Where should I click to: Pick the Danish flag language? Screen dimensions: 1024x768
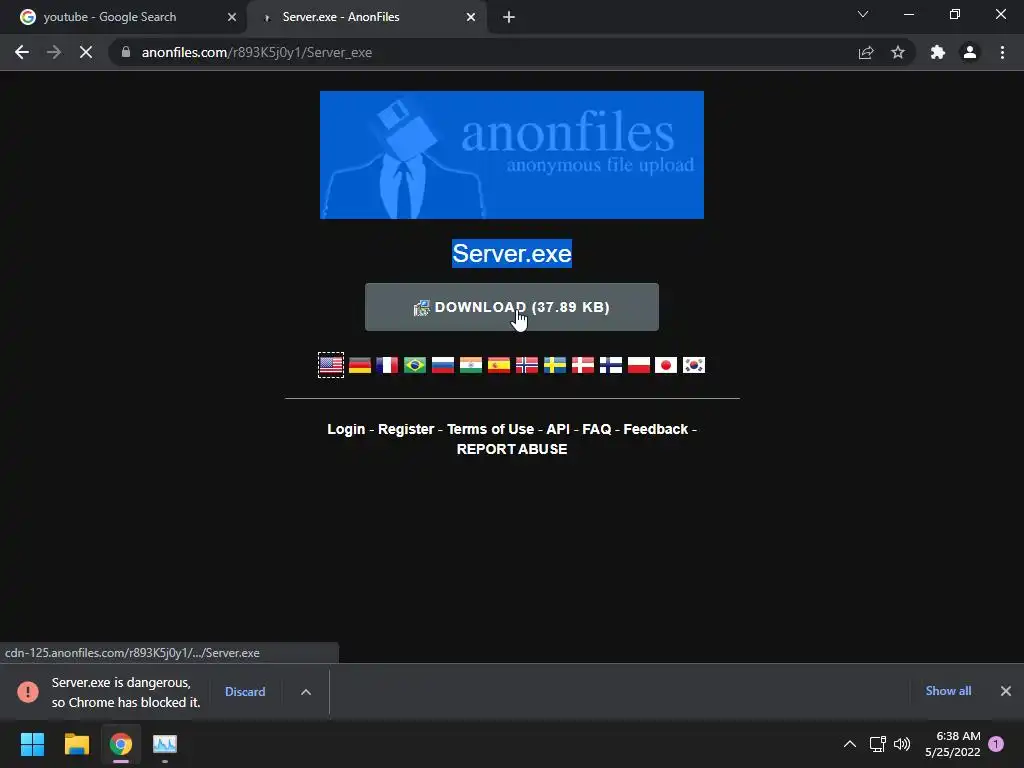pyautogui.click(x=583, y=365)
